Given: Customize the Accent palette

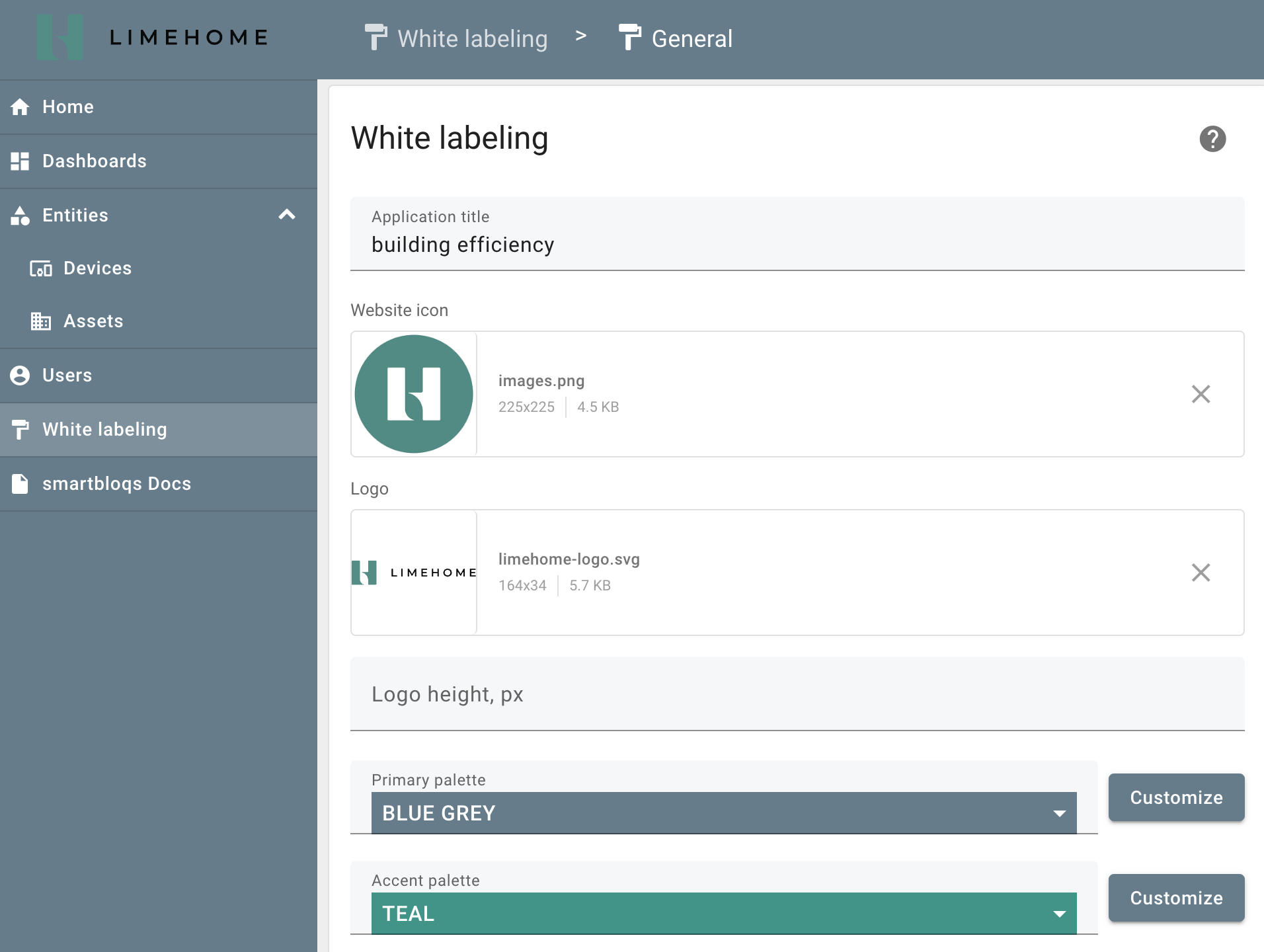Looking at the screenshot, I should [1176, 898].
